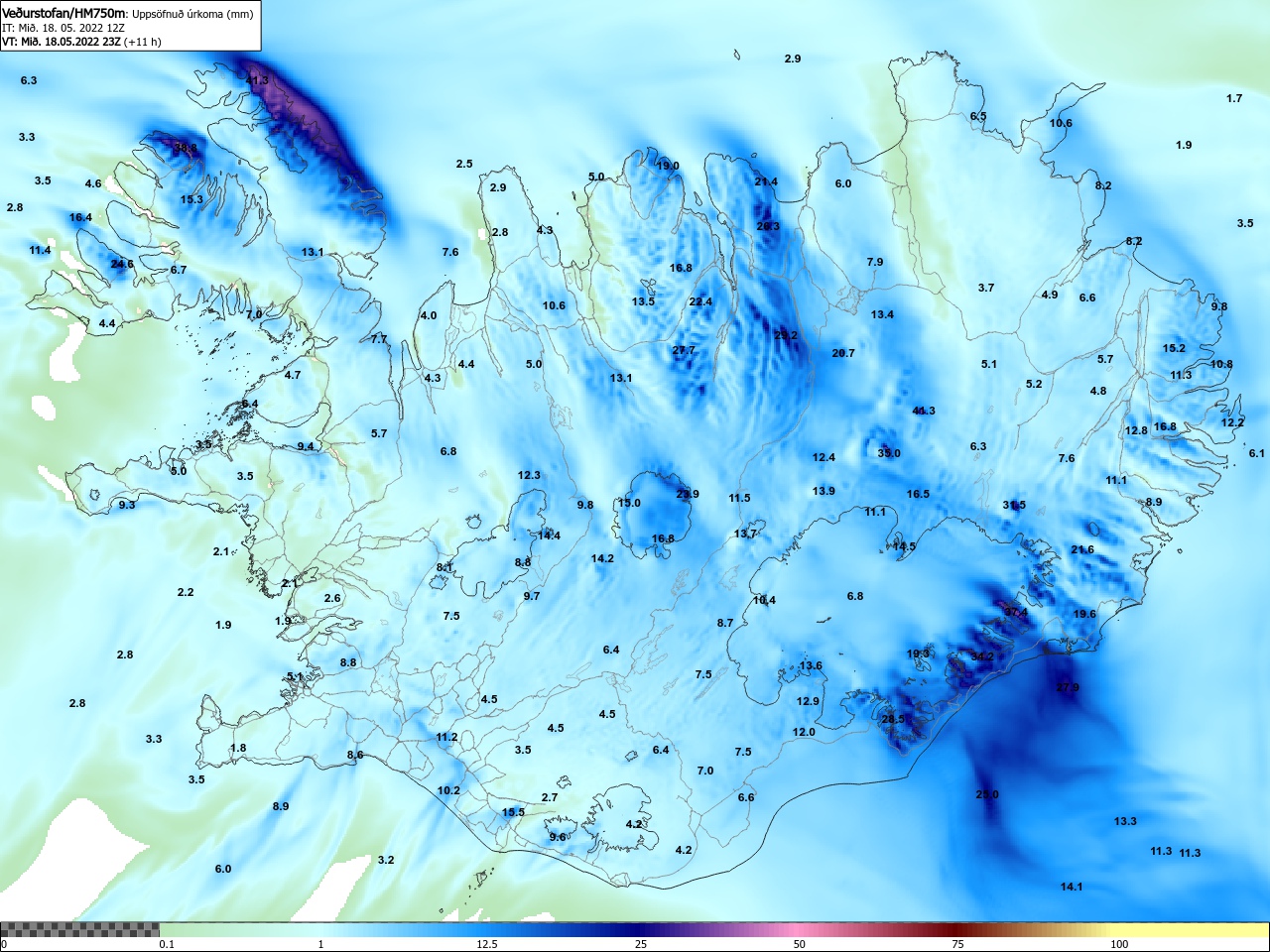
Task: Click the 38.8 precipitation value
Action: 186,148
